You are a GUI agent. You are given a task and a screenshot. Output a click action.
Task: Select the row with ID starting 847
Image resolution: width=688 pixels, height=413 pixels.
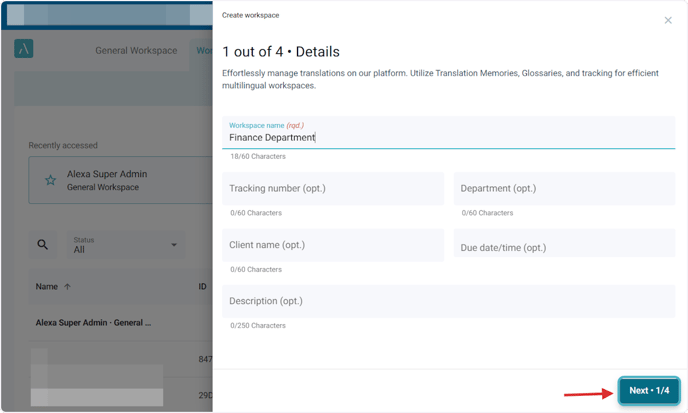120,359
